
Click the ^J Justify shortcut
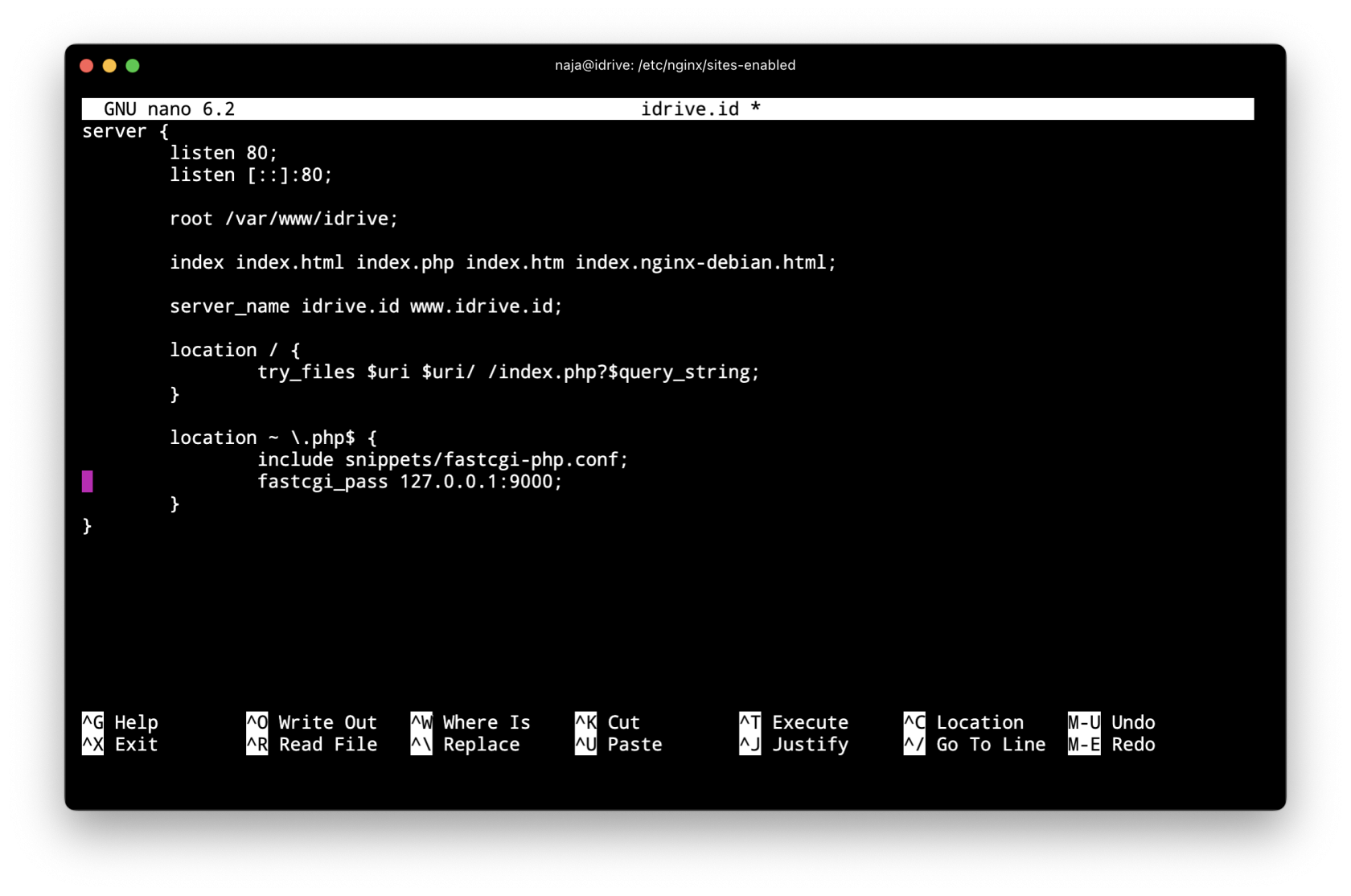pyautogui.click(x=794, y=745)
